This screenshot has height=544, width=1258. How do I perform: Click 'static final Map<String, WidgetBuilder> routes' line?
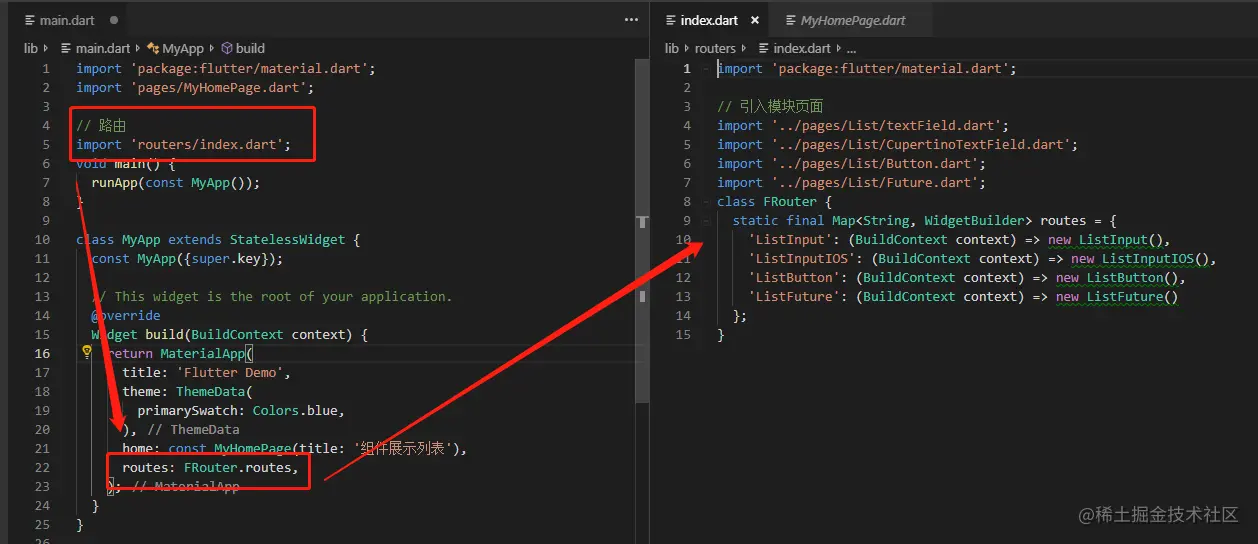click(x=924, y=221)
